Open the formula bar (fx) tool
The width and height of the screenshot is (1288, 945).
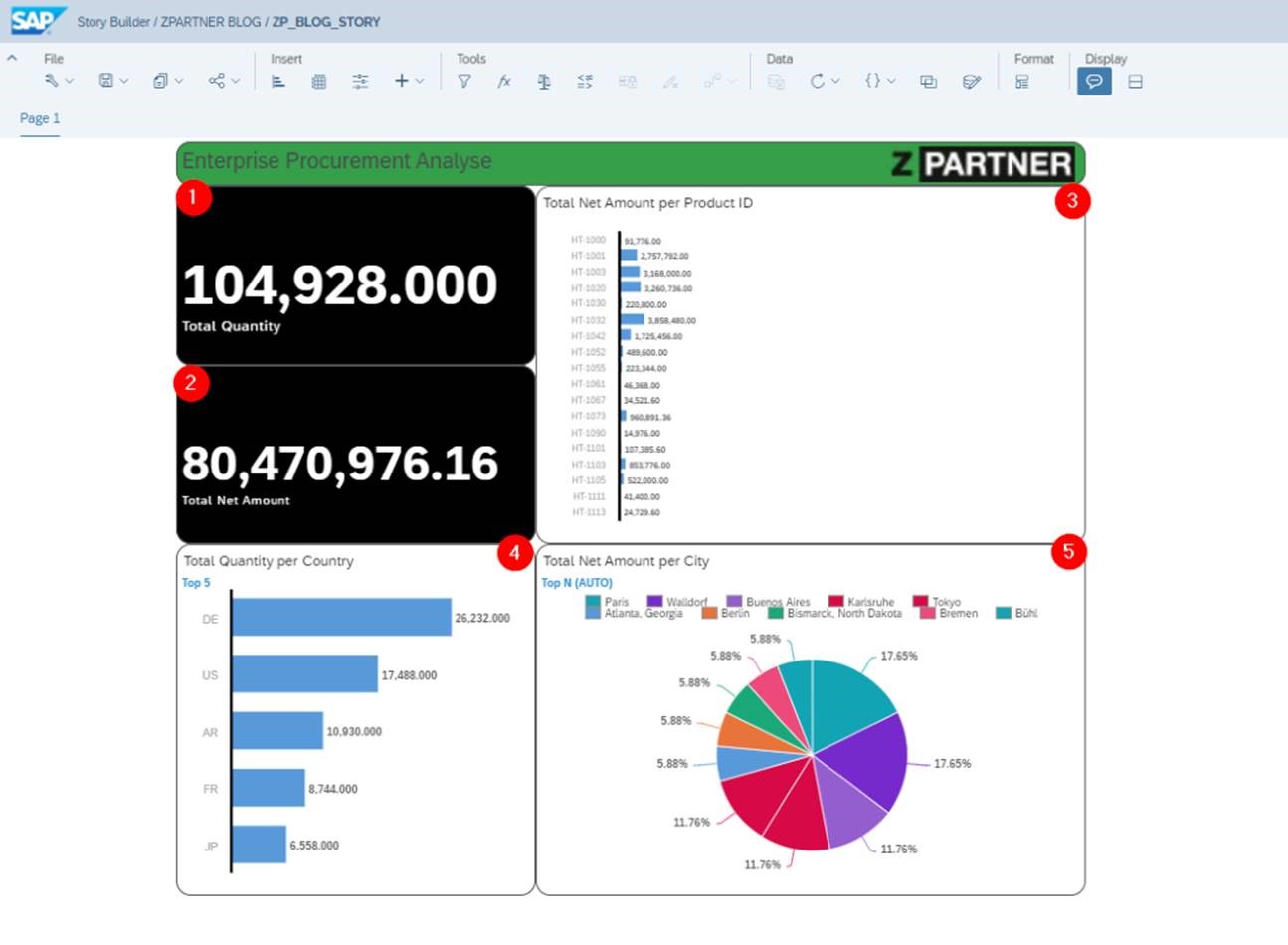point(504,82)
